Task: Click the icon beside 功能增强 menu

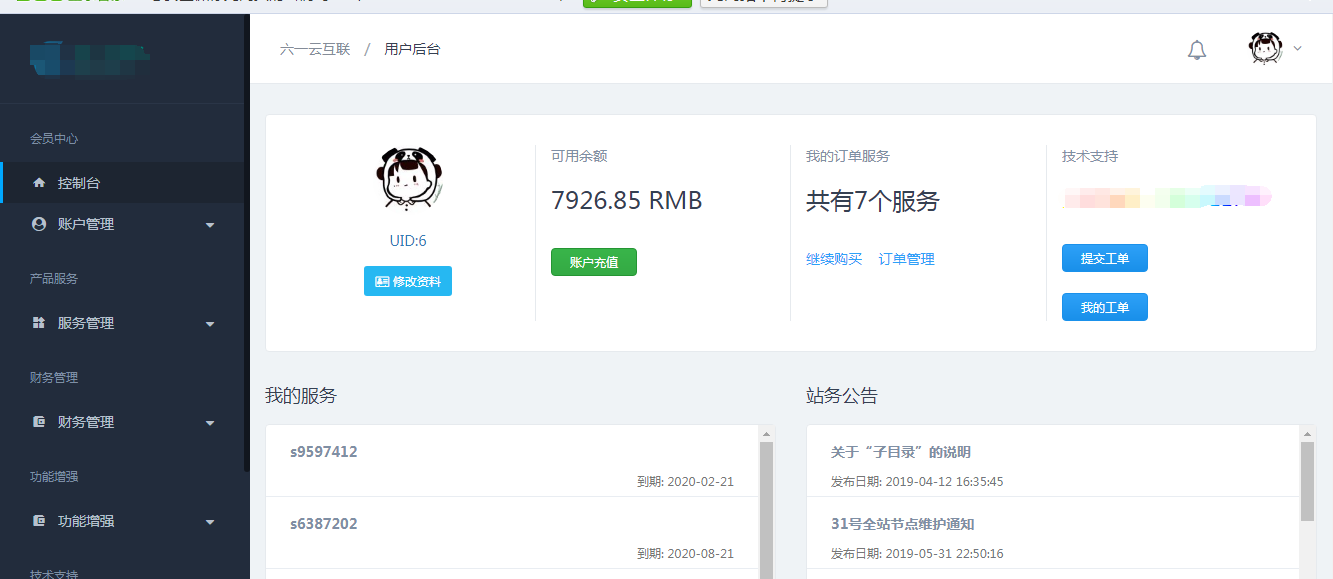Action: coord(39,521)
